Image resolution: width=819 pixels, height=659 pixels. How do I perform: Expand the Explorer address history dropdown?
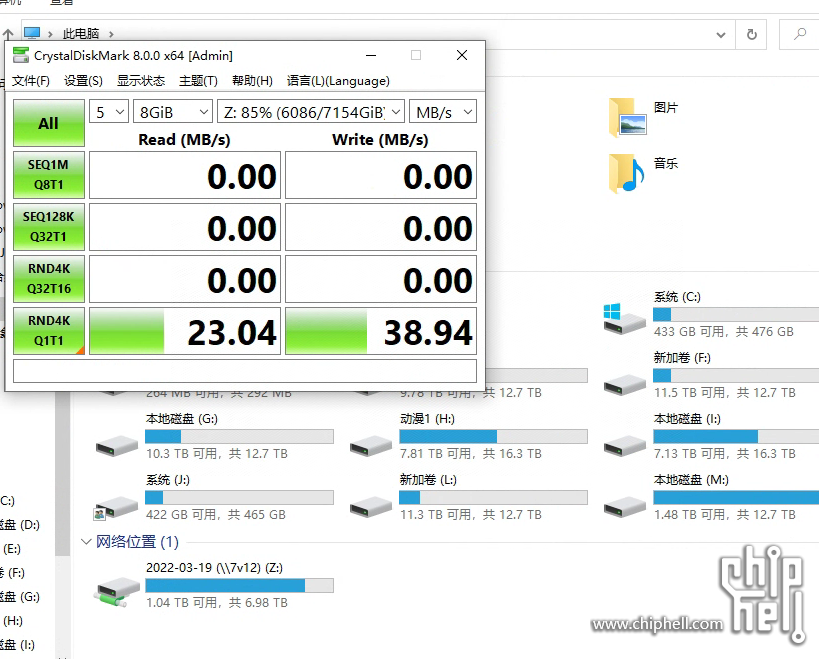point(721,35)
